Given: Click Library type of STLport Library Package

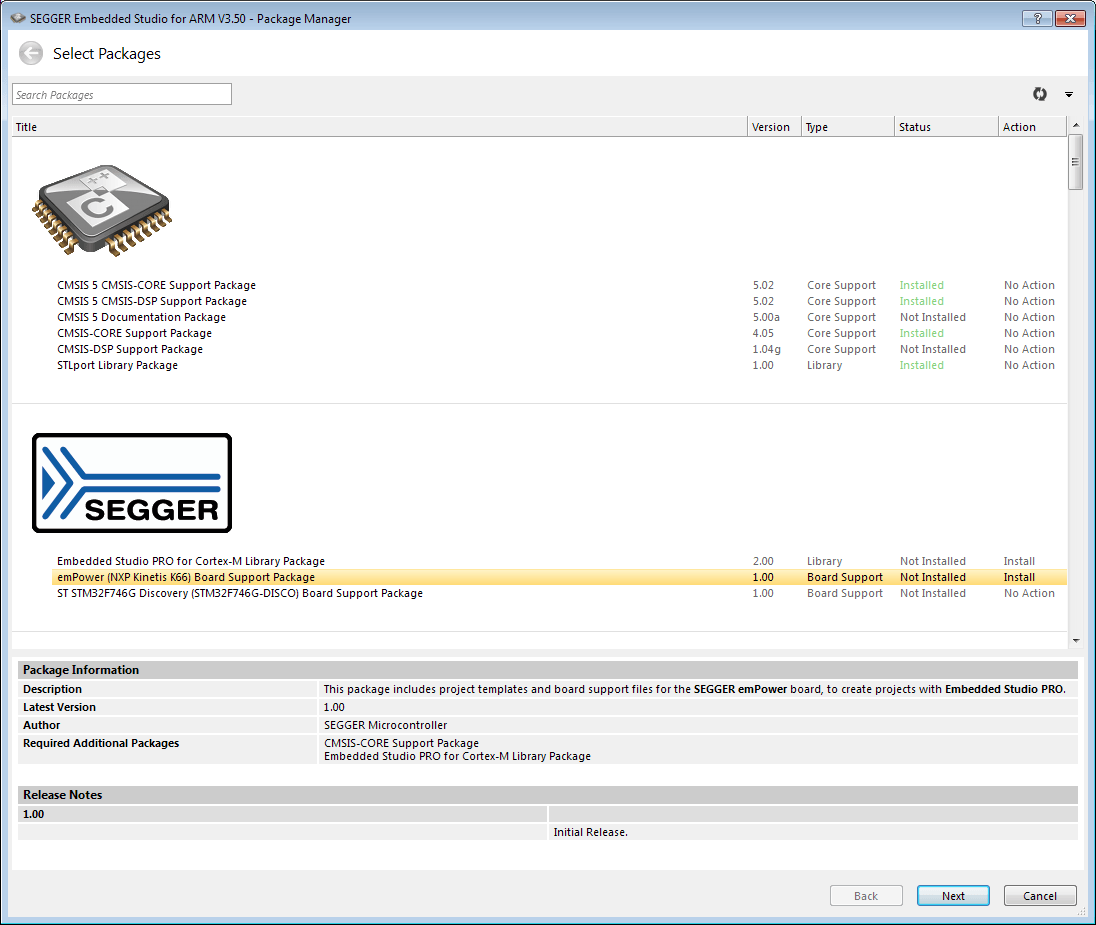Looking at the screenshot, I should 825,366.
